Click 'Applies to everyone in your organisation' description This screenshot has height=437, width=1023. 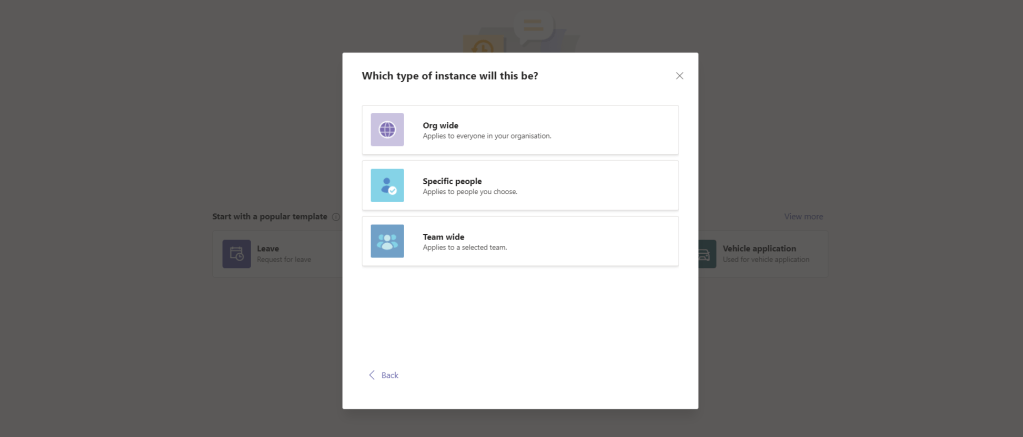tap(486, 136)
